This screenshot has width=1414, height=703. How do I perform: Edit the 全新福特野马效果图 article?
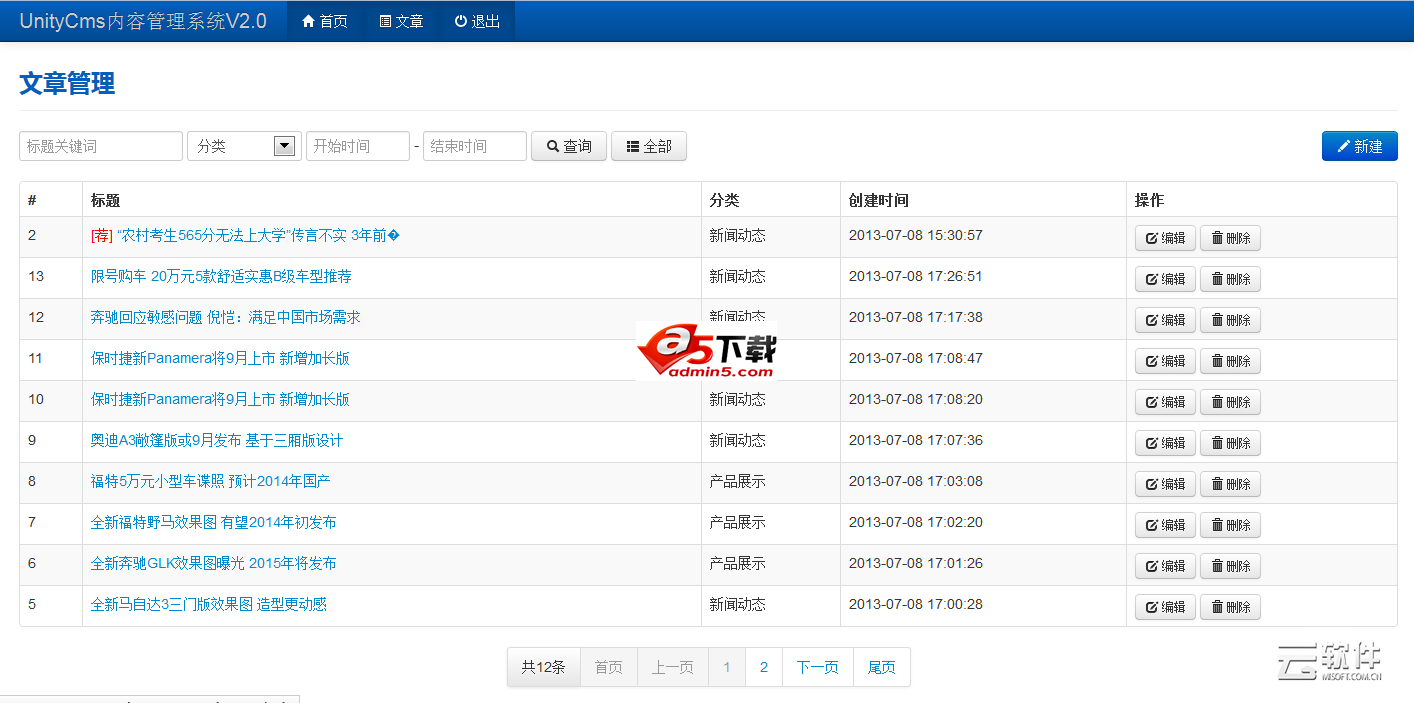coord(1165,525)
